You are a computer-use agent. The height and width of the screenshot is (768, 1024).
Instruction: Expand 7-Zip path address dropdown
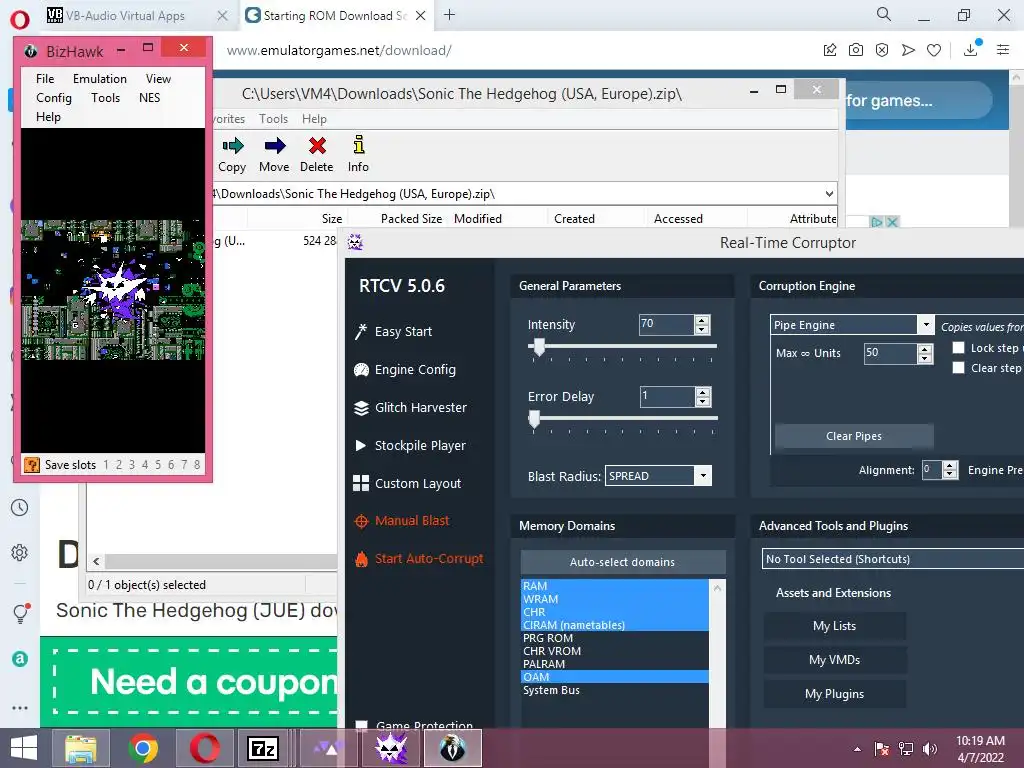pos(829,193)
